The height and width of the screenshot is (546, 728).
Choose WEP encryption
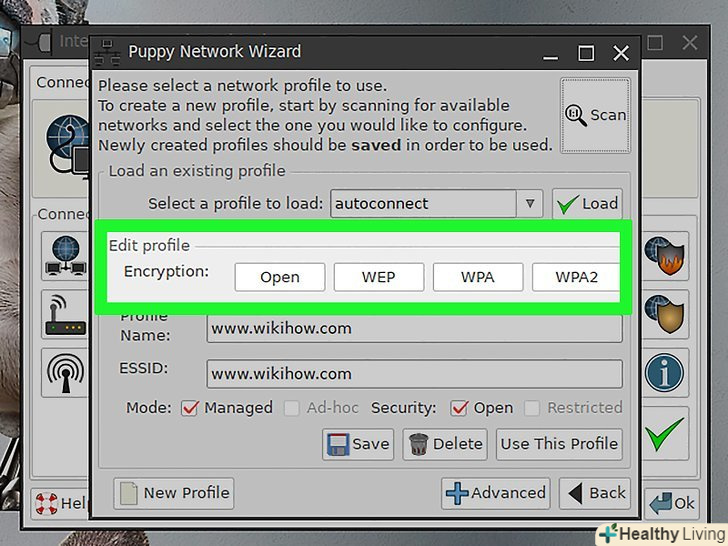(378, 277)
